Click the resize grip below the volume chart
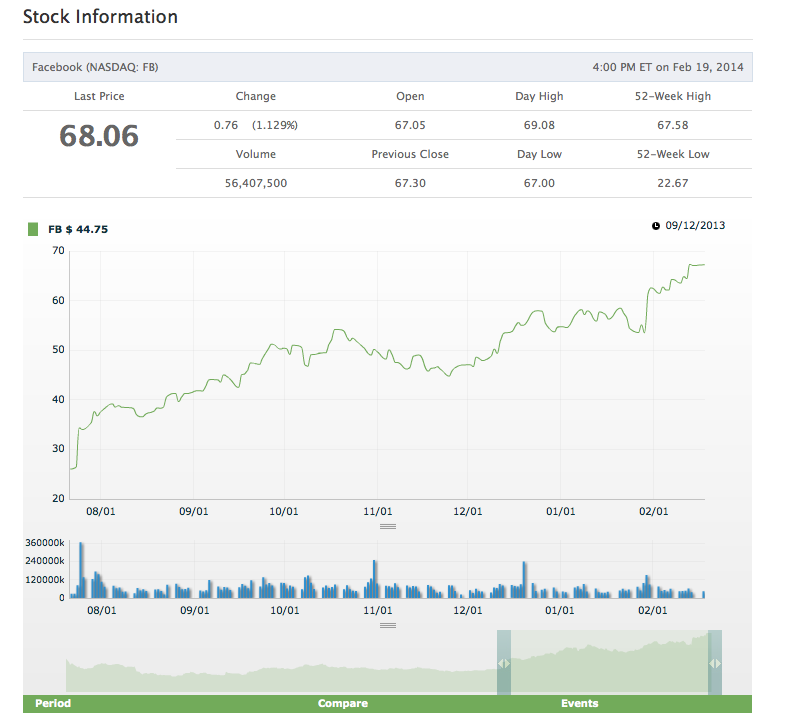Screen dimensions: 786x719 click(388, 625)
